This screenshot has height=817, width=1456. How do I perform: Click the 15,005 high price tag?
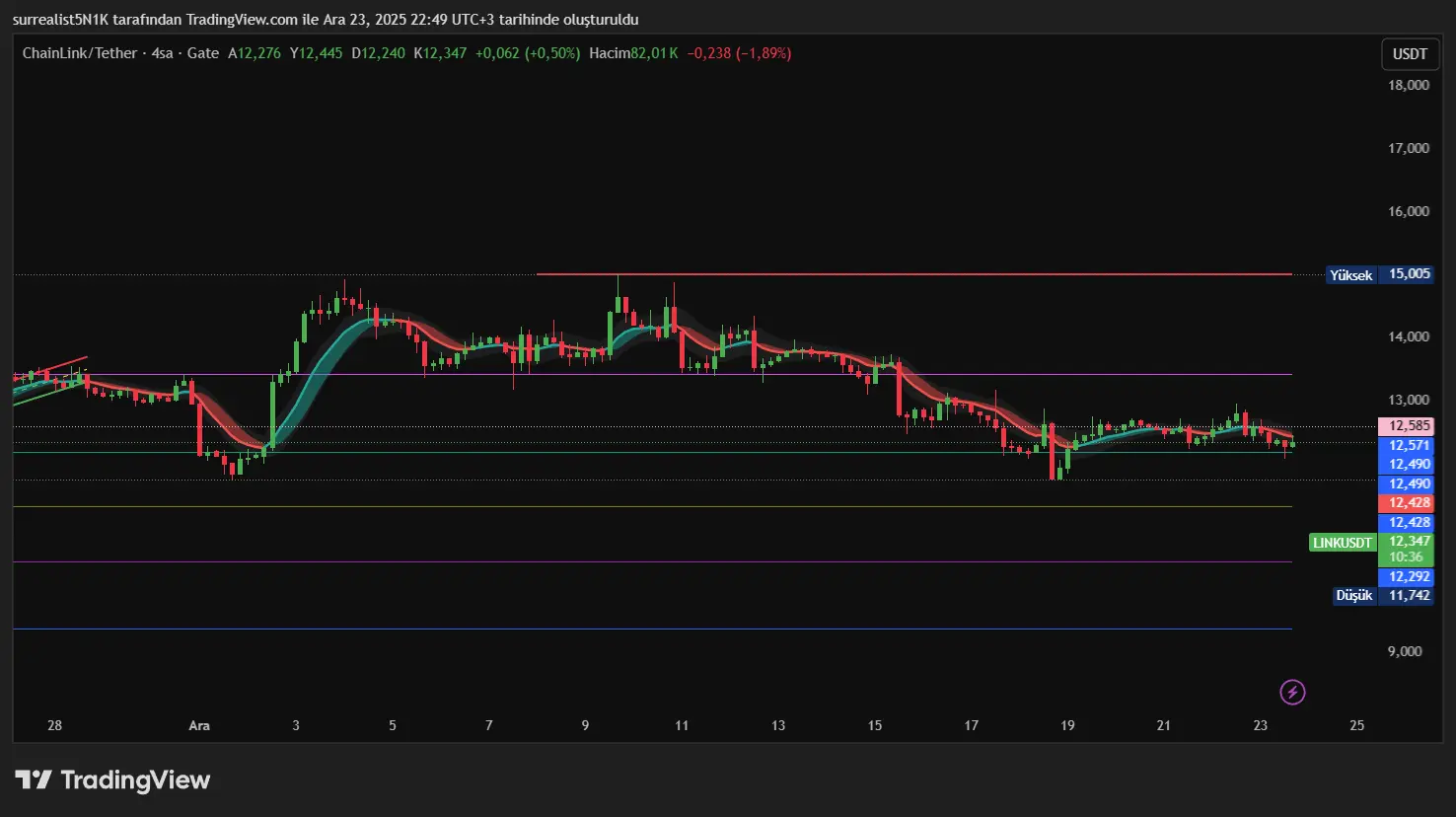point(1407,274)
